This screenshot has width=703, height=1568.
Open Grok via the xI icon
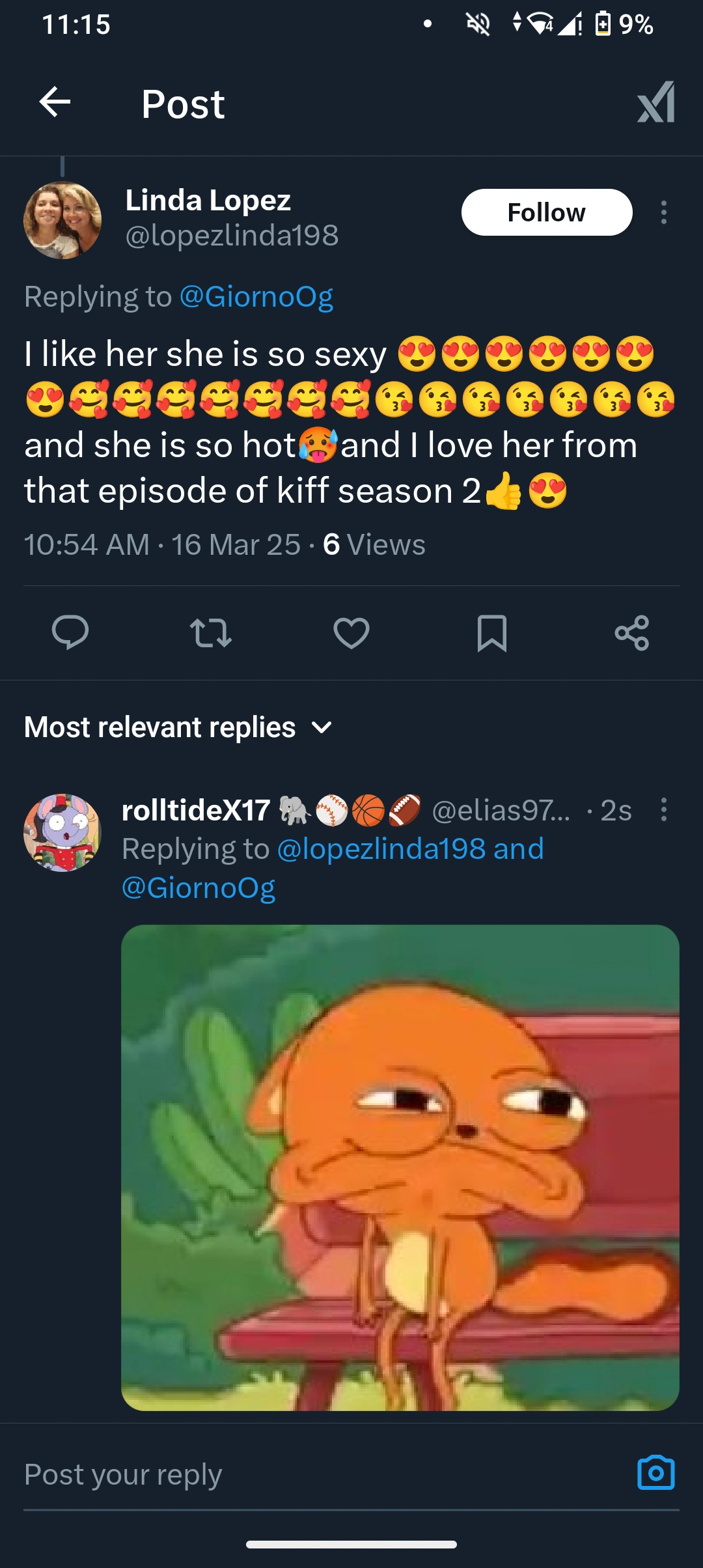(655, 102)
